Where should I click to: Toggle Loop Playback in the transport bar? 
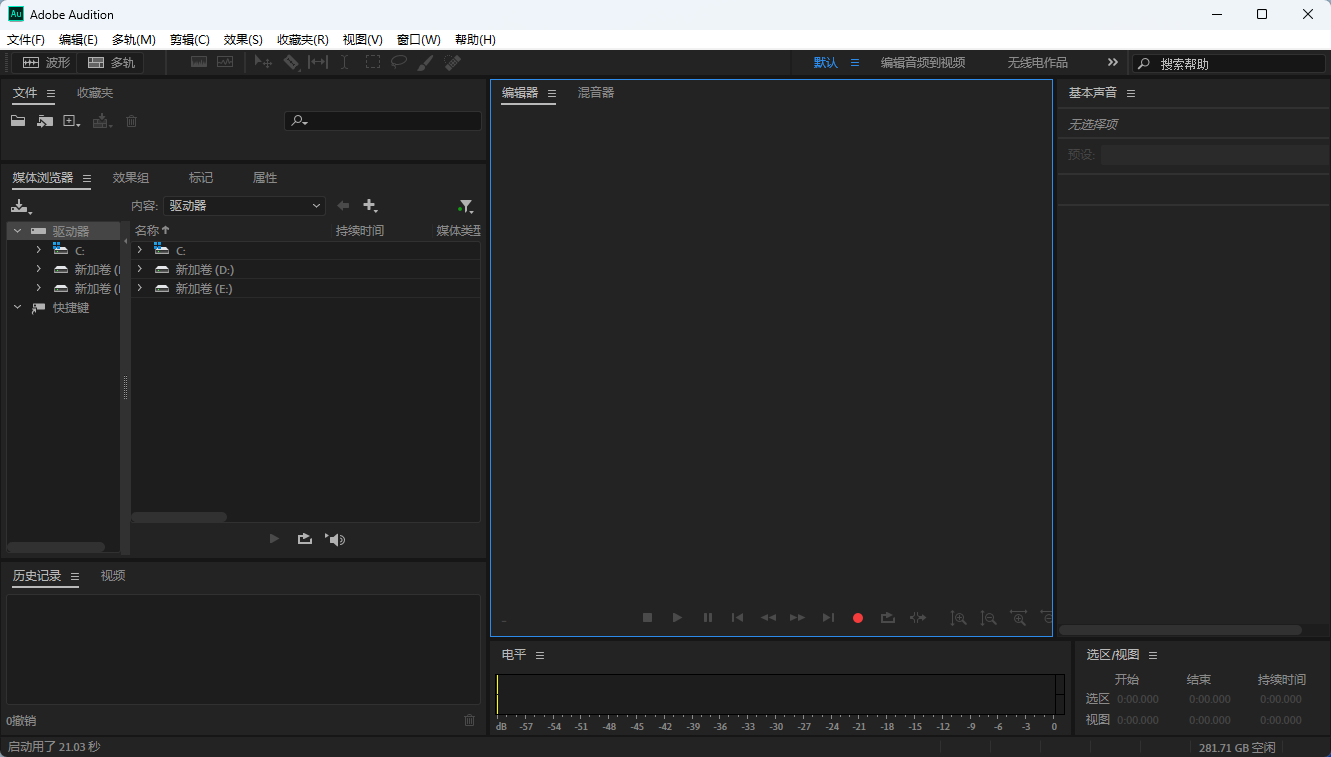[887, 618]
